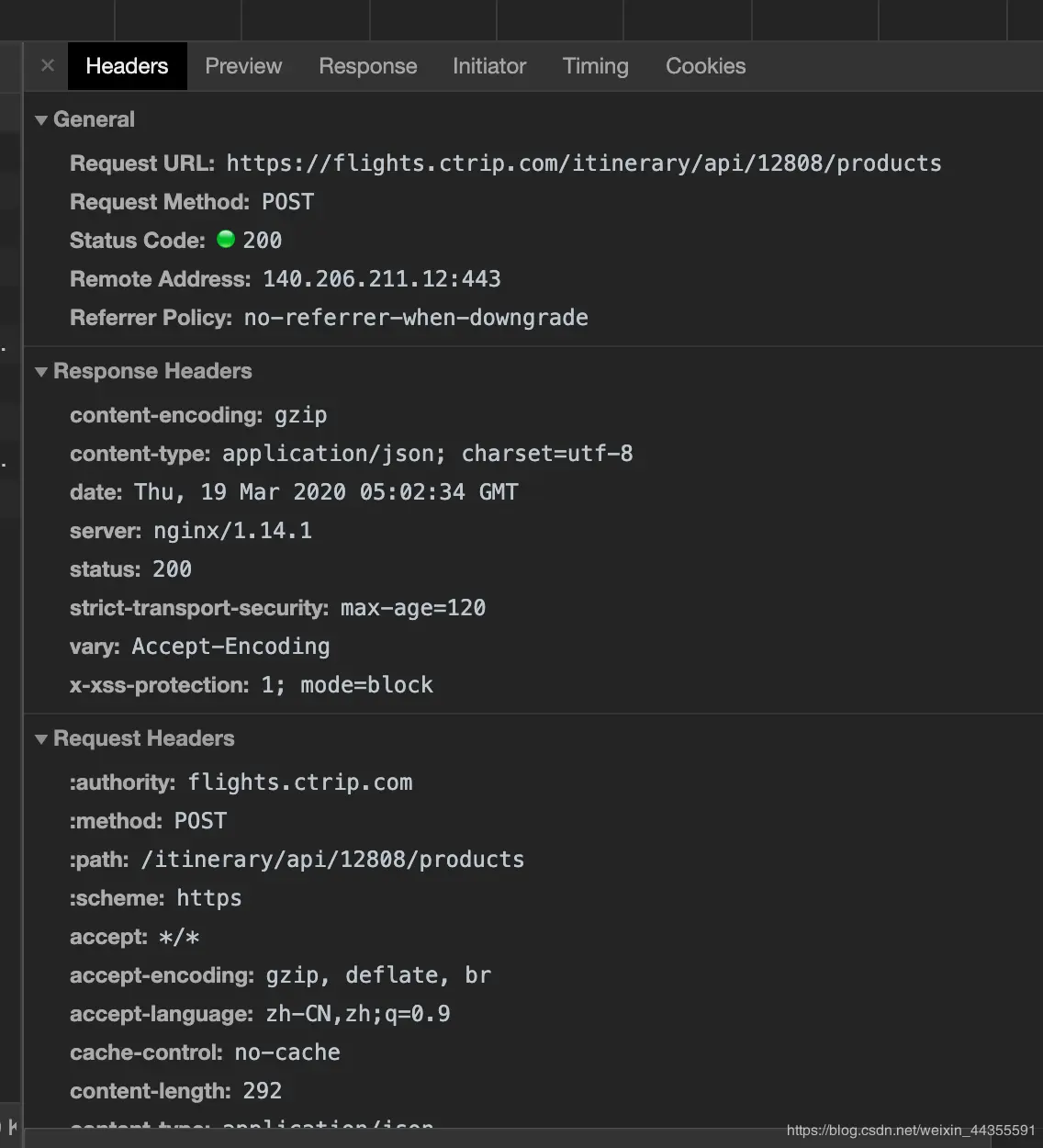Collapse the Request Headers section
Screen dimensions: 1043x1148
(41, 739)
